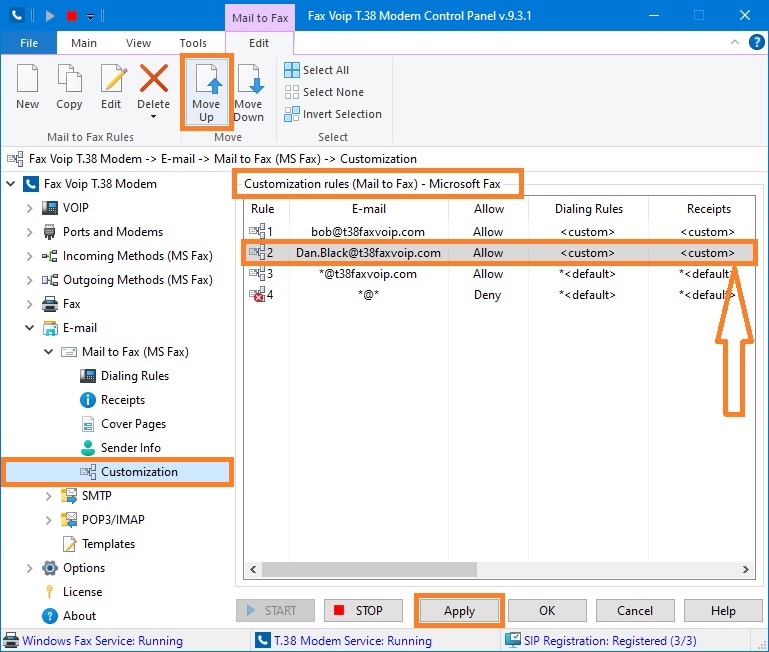The image size is (769, 652).
Task: Expand the VOIP tree node
Action: 29,208
